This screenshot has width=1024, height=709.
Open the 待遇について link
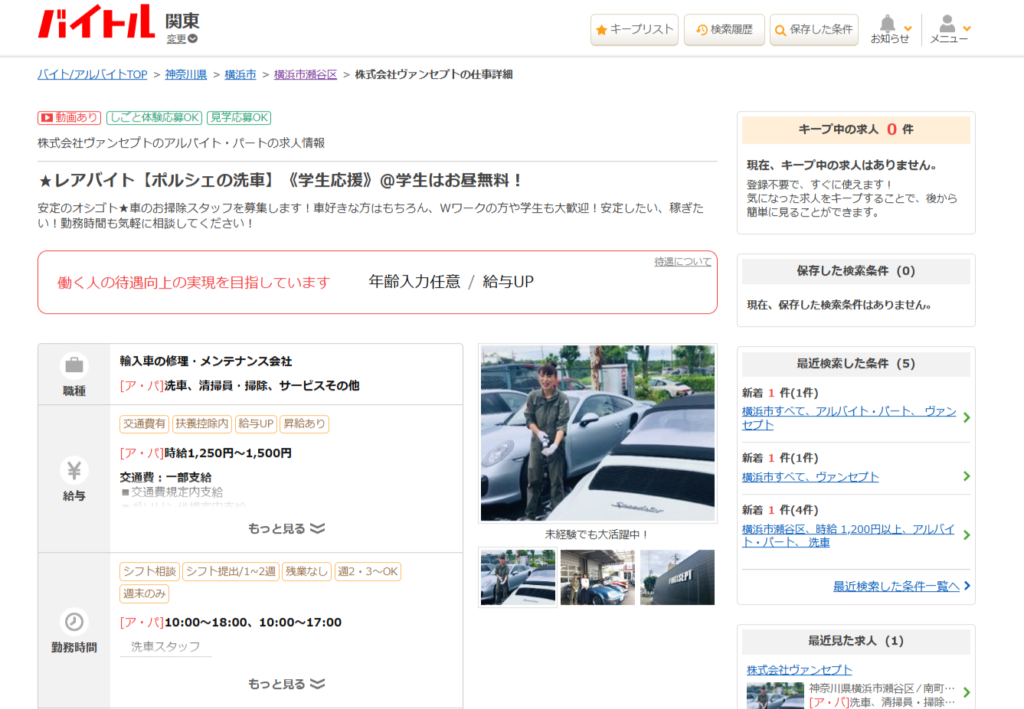683,262
